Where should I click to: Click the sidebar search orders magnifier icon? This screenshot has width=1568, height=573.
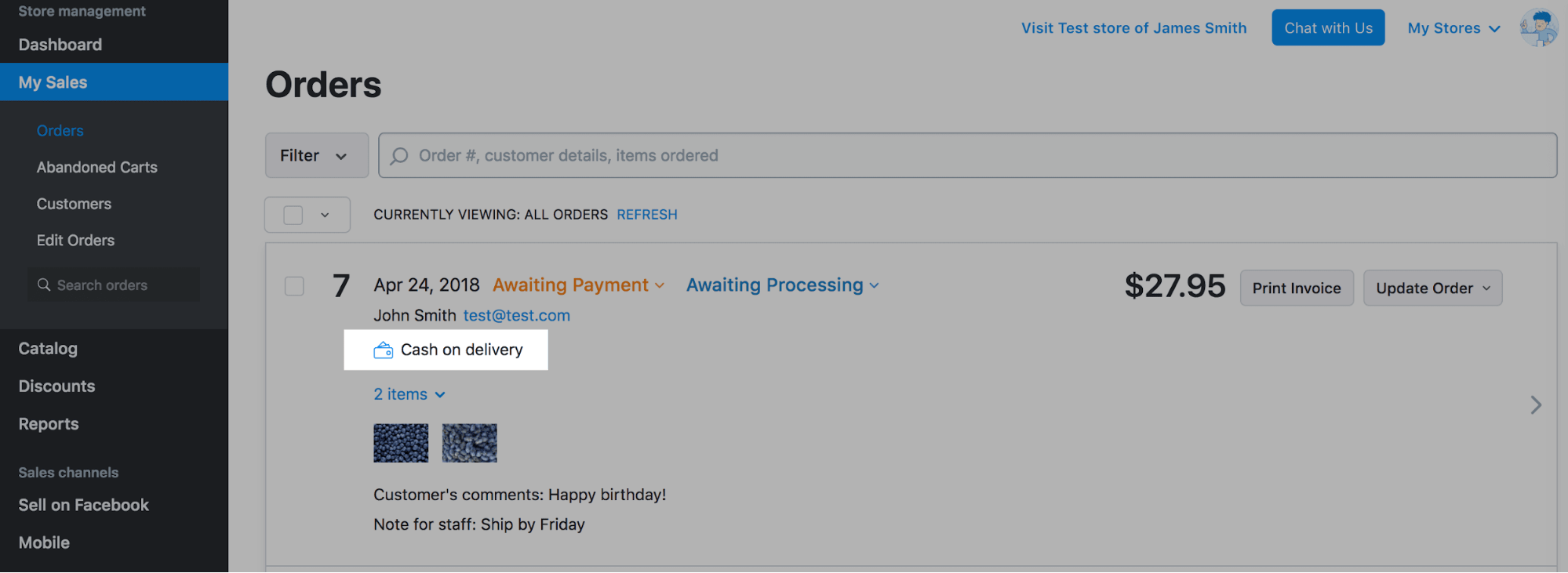[x=44, y=285]
